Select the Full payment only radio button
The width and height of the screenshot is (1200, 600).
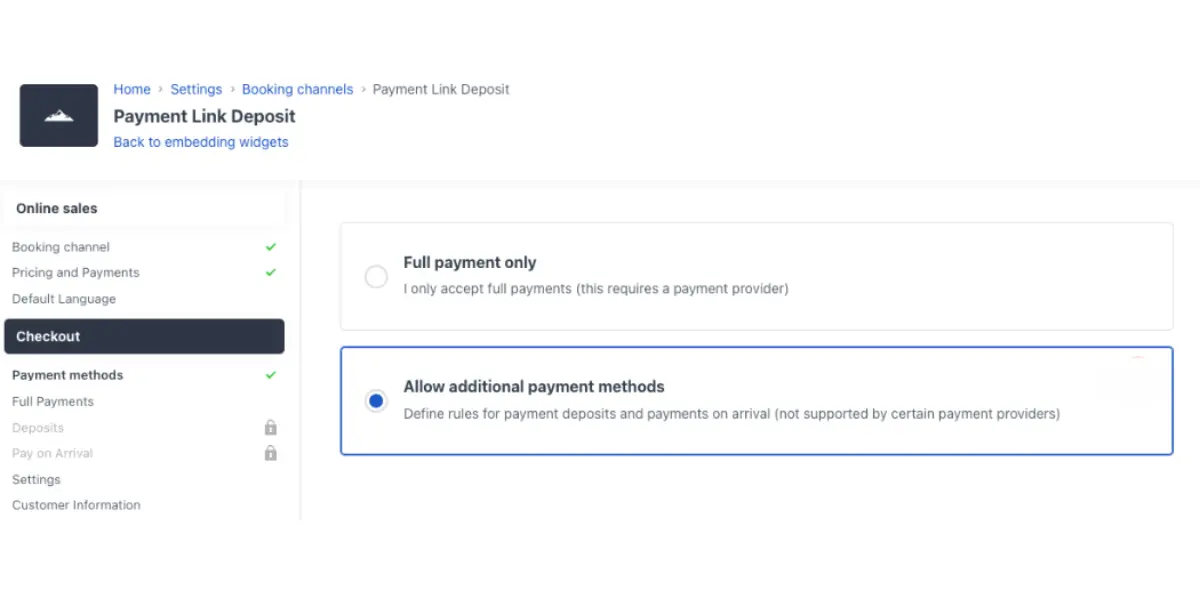tap(376, 277)
